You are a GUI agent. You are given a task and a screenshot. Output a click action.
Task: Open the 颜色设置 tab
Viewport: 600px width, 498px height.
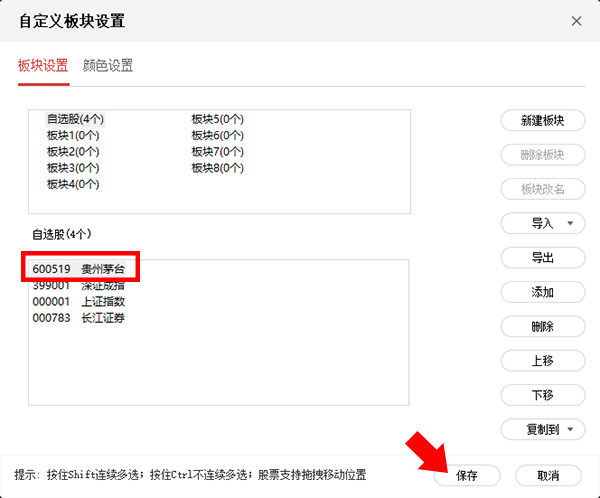108,65
